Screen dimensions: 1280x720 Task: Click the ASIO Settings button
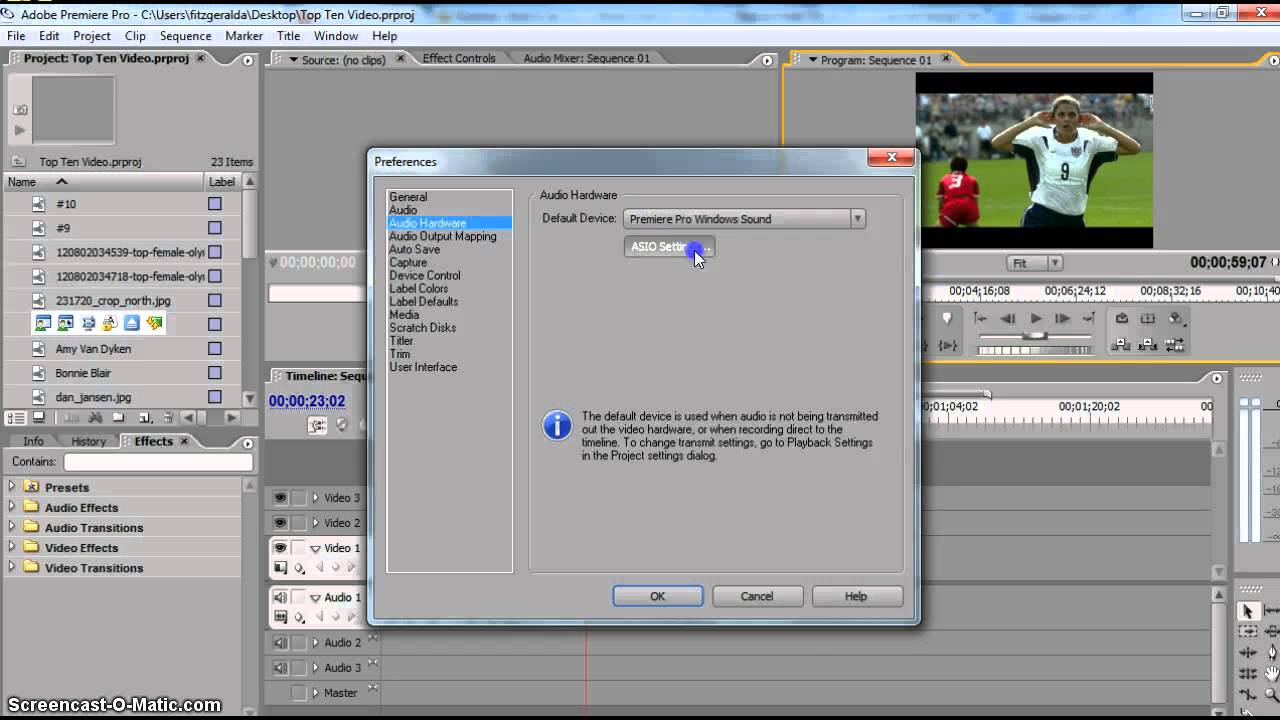pos(669,247)
